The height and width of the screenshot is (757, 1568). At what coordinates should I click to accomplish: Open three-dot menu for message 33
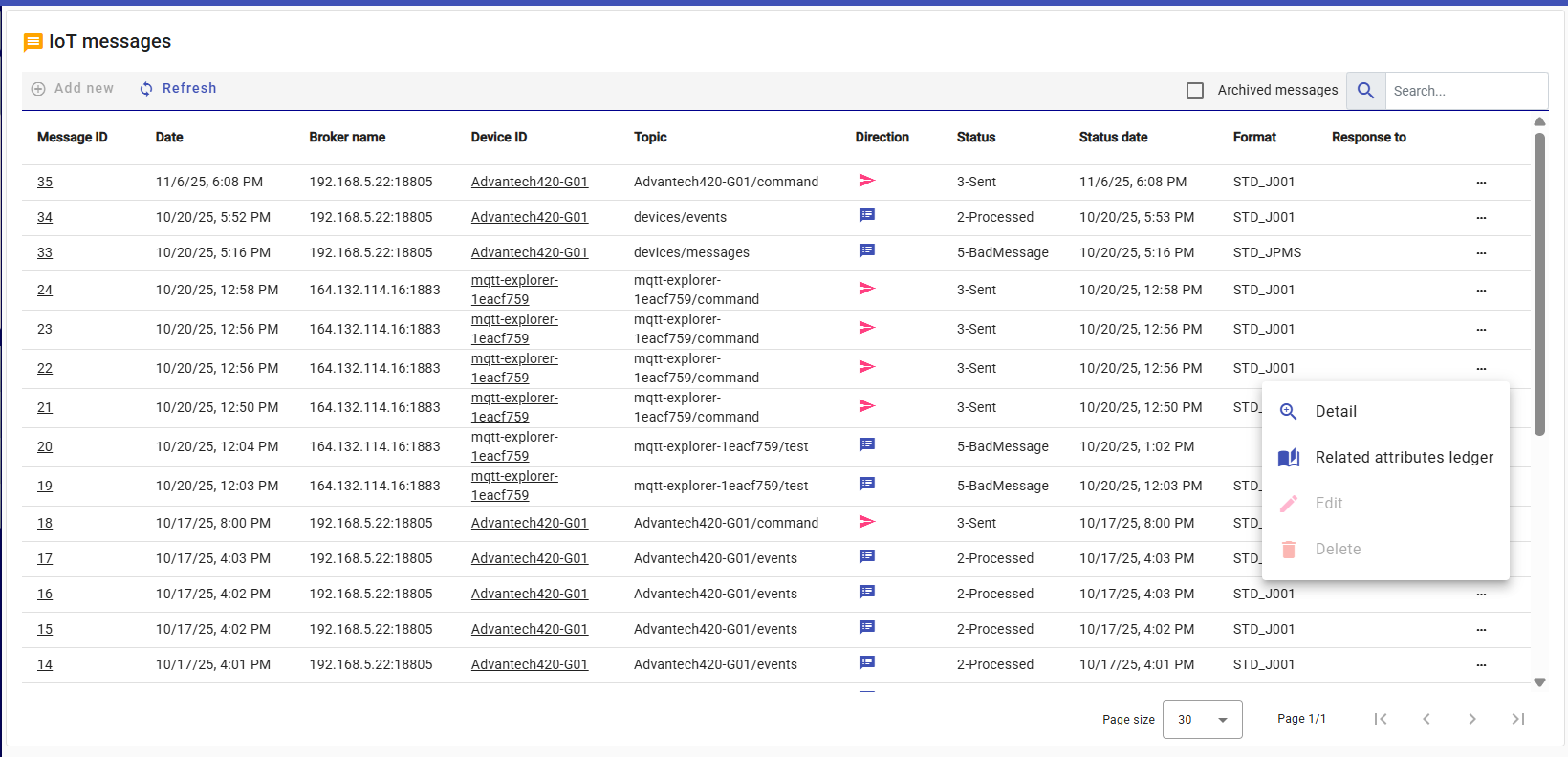coord(1481,253)
